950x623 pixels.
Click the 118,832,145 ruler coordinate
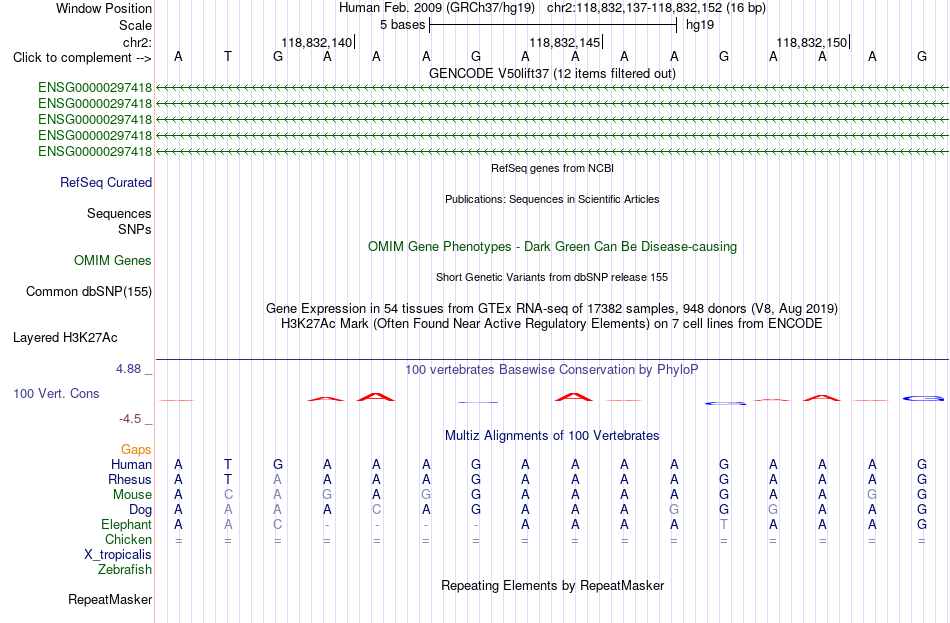pyautogui.click(x=565, y=42)
